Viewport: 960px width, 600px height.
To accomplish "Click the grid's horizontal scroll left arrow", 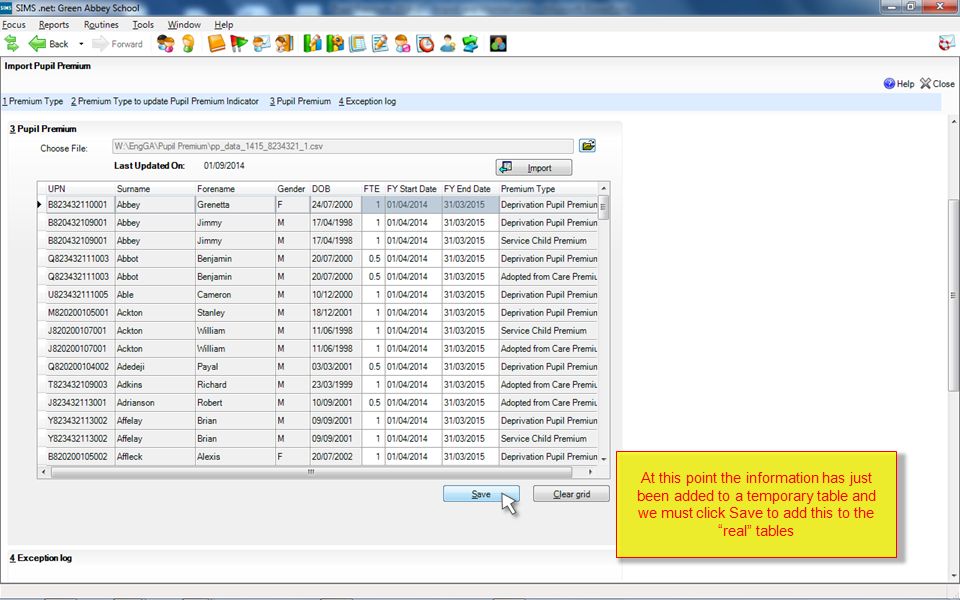I will [43, 472].
